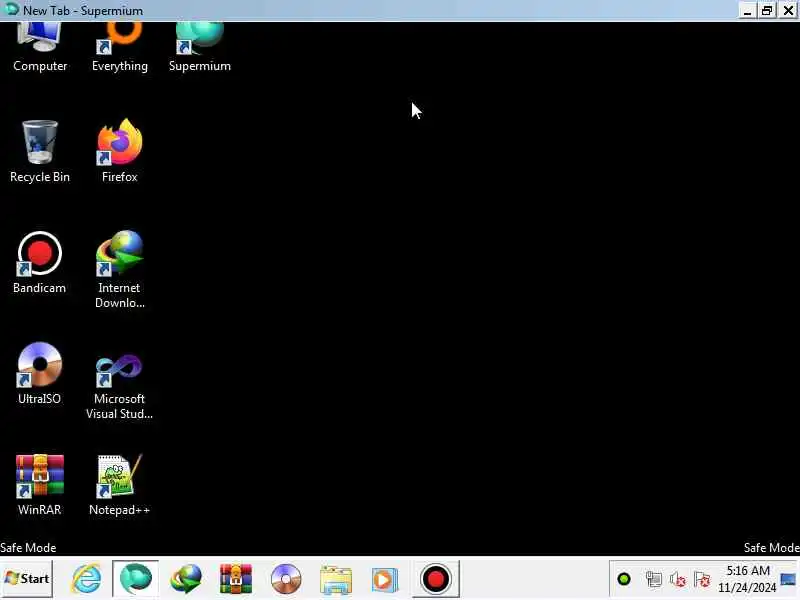
Task: Open UltraISO from the taskbar
Action: (x=286, y=579)
